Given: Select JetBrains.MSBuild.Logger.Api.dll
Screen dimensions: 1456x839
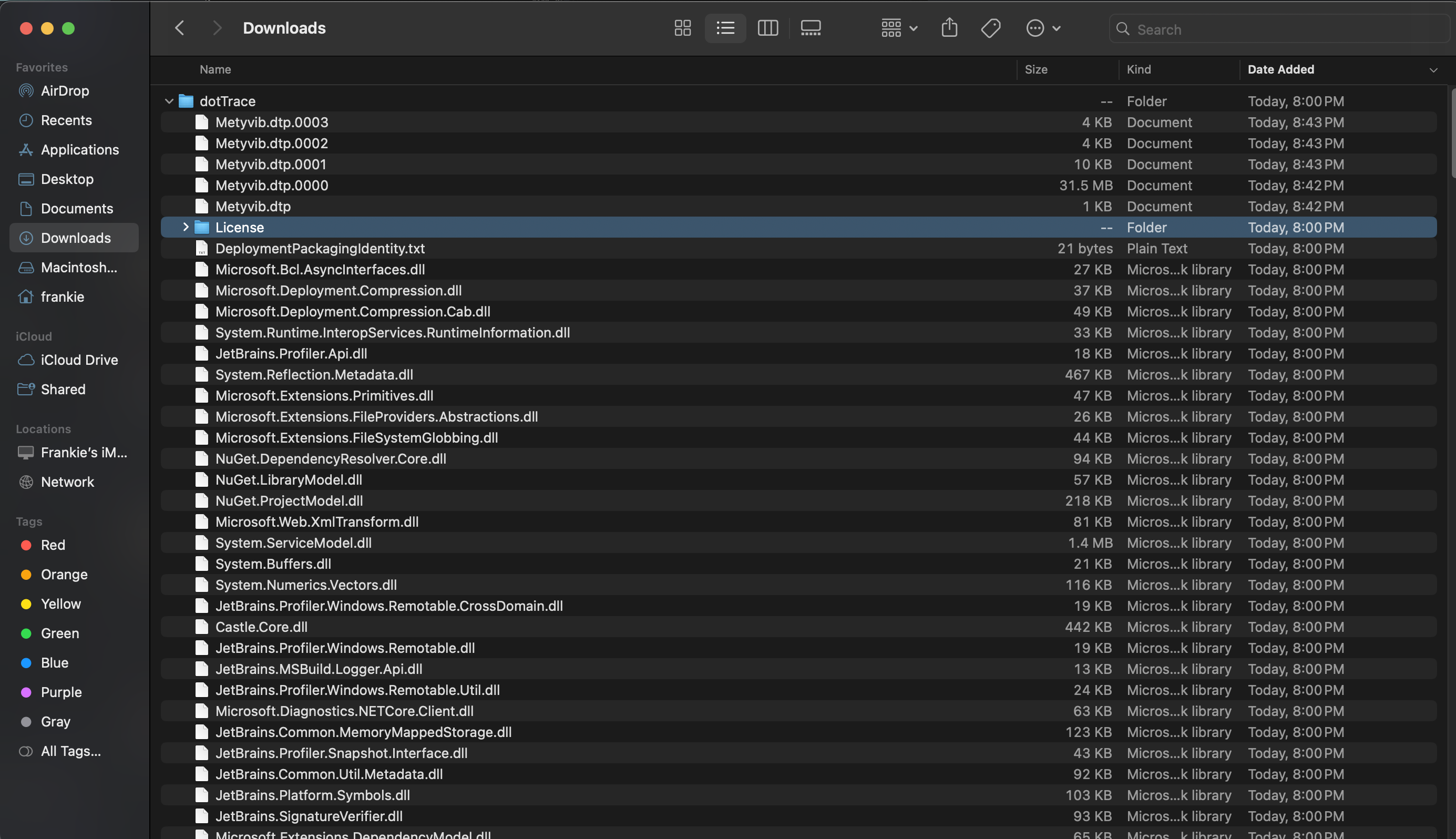Looking at the screenshot, I should (x=798, y=669).
